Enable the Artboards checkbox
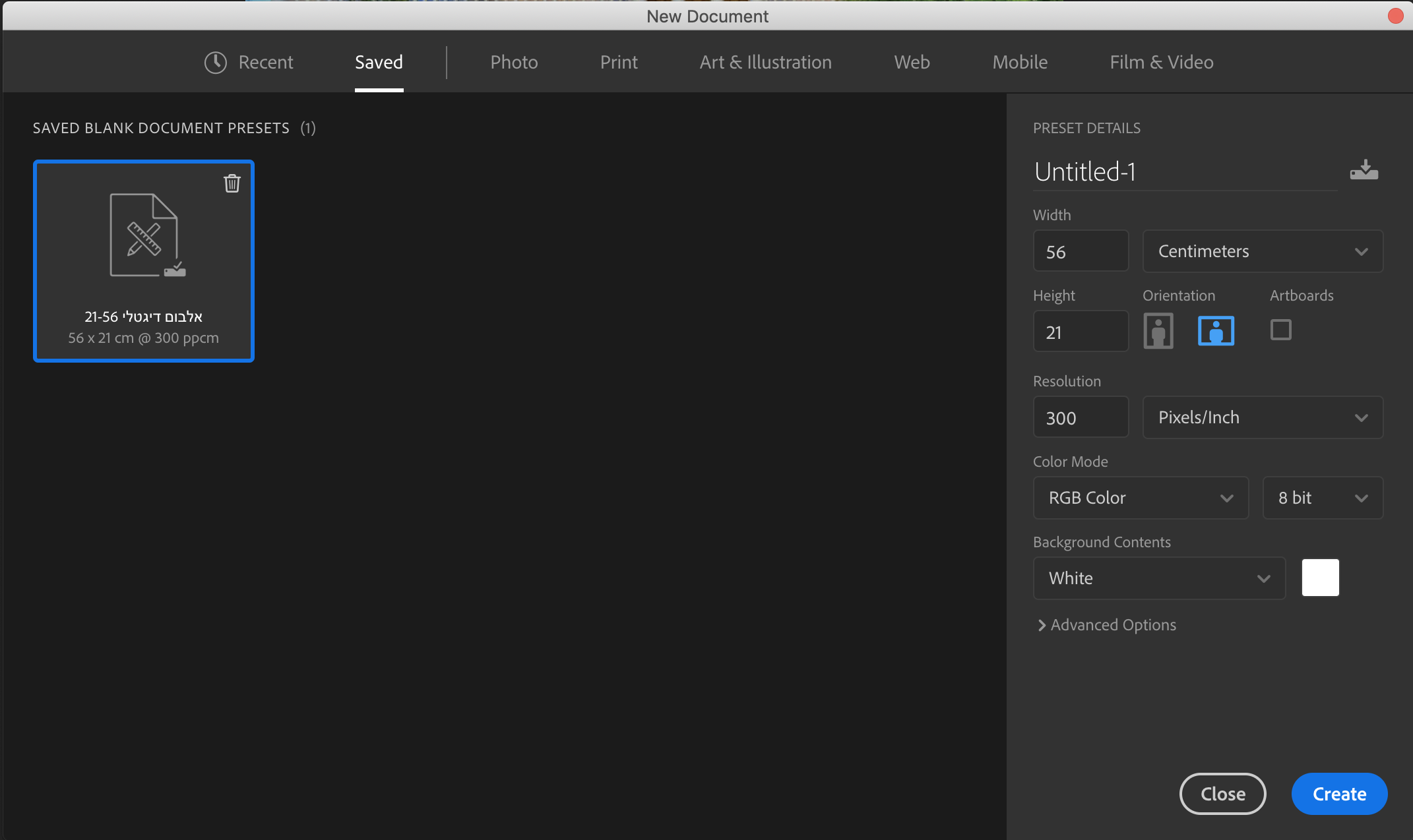This screenshot has height=840, width=1413. [x=1280, y=330]
